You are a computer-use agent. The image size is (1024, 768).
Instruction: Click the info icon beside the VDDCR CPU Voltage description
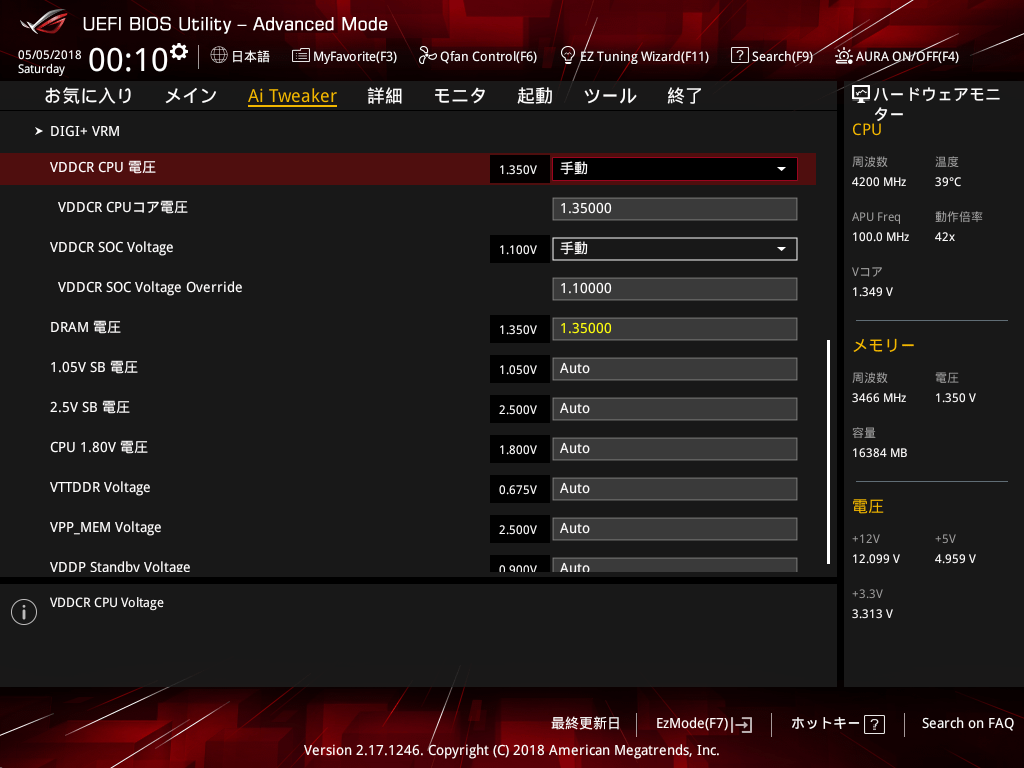pyautogui.click(x=24, y=612)
